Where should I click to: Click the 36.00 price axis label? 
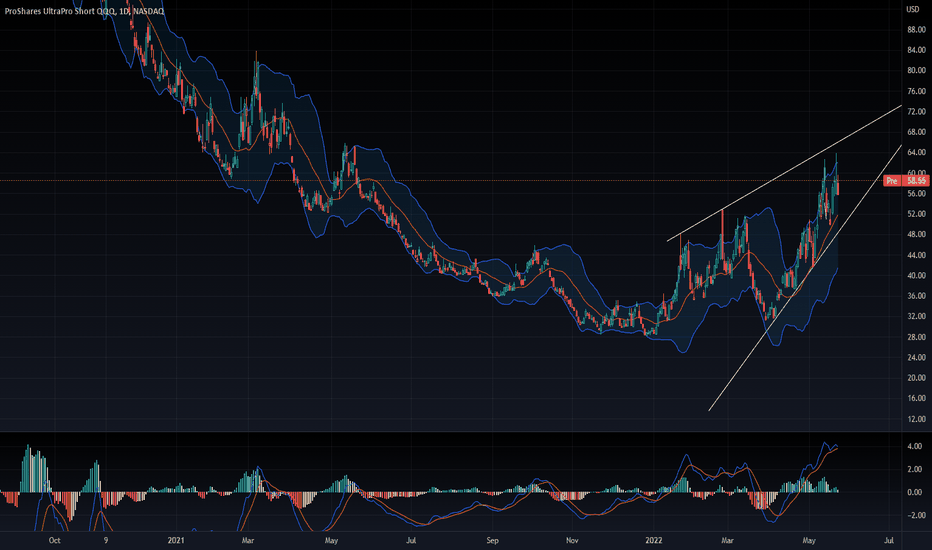coord(916,296)
